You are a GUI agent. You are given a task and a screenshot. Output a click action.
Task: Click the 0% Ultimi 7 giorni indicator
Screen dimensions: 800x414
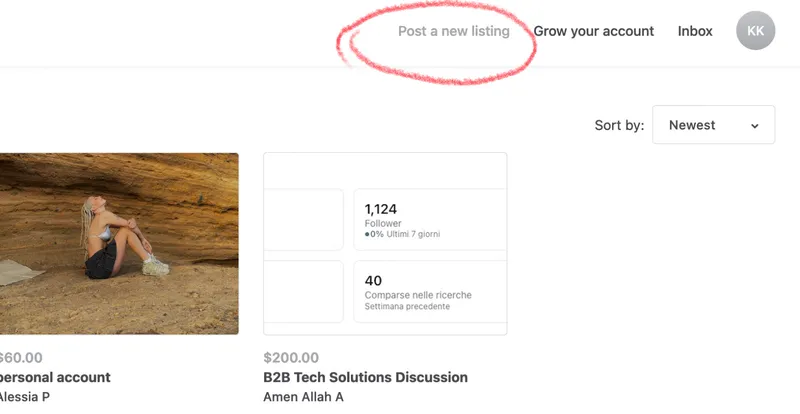pyautogui.click(x=402, y=234)
